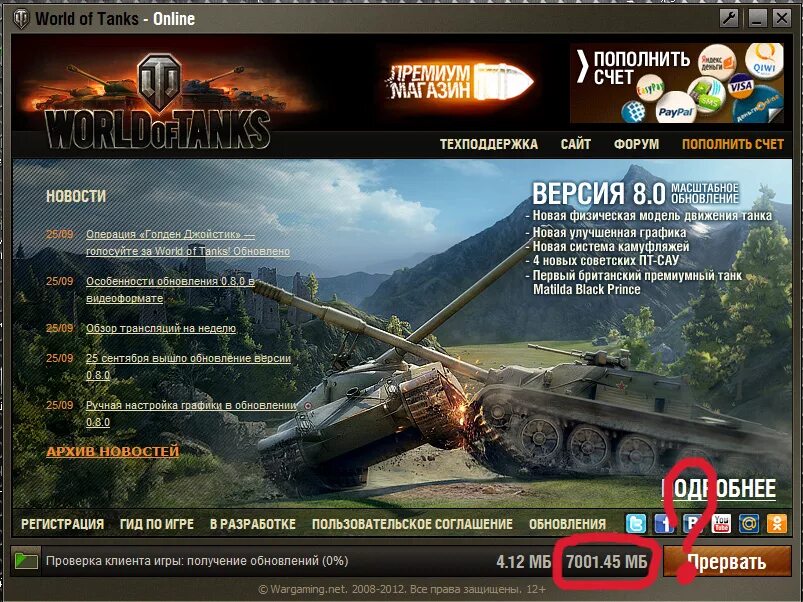
Task: Open the Регистрация link
Action: pos(62,524)
